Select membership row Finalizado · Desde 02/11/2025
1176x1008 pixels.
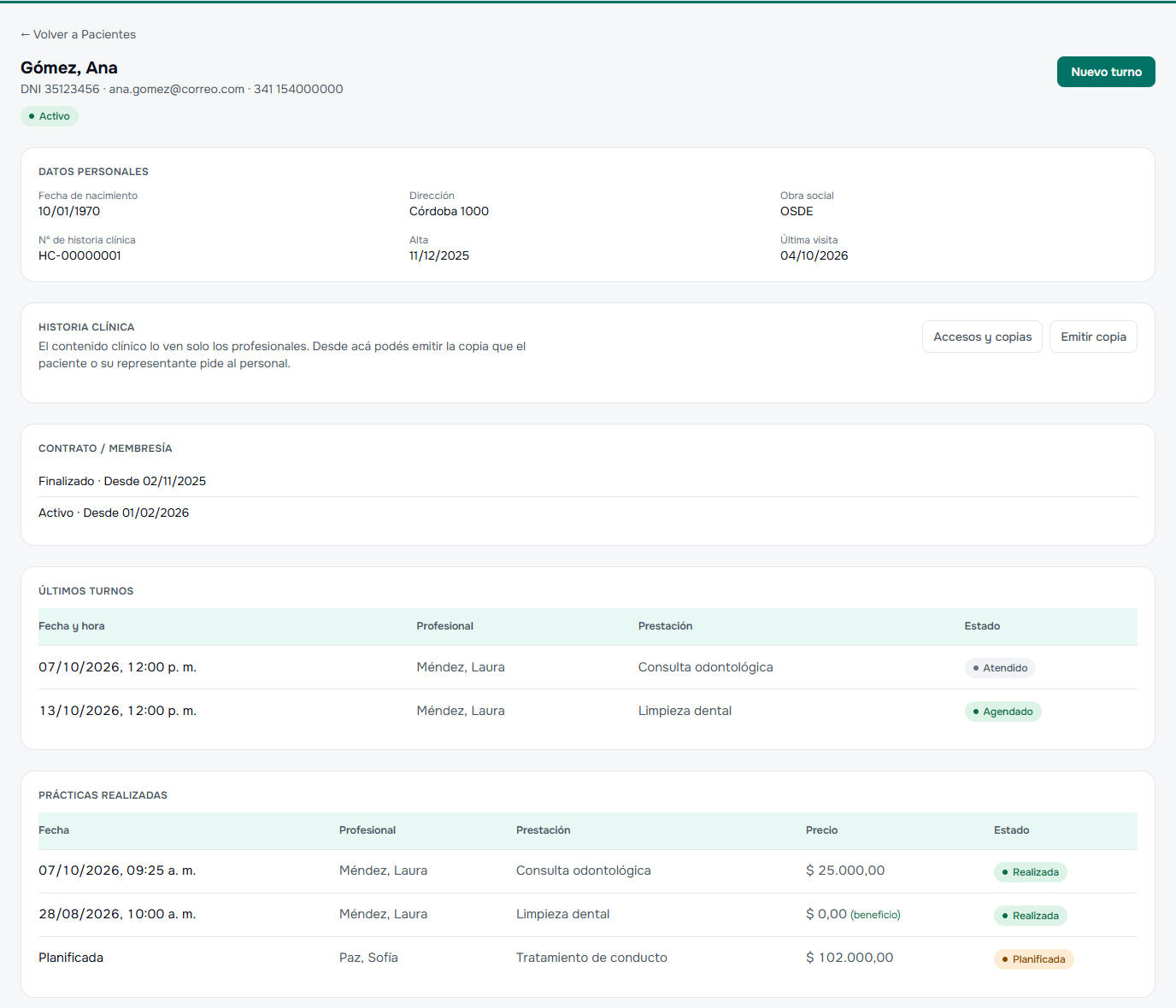click(588, 481)
